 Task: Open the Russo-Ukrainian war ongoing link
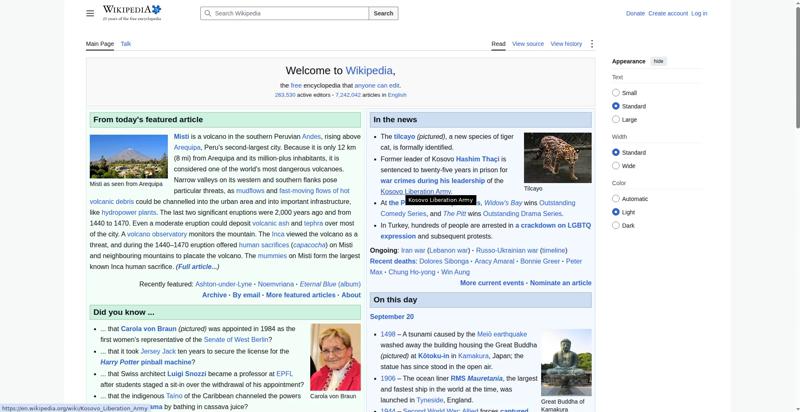(506, 250)
